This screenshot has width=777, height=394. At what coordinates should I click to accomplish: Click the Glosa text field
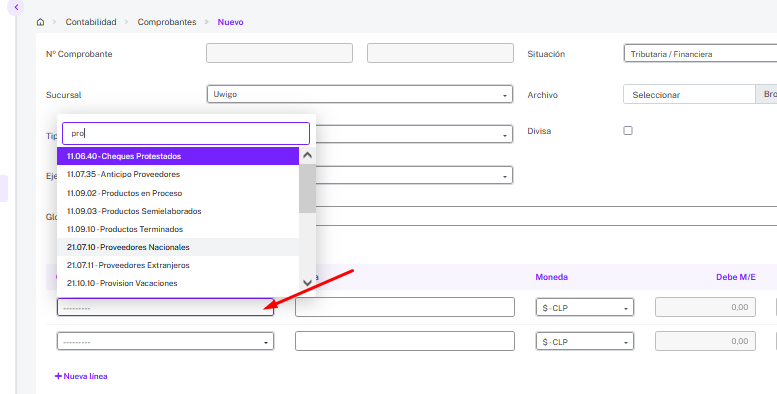click(x=546, y=216)
